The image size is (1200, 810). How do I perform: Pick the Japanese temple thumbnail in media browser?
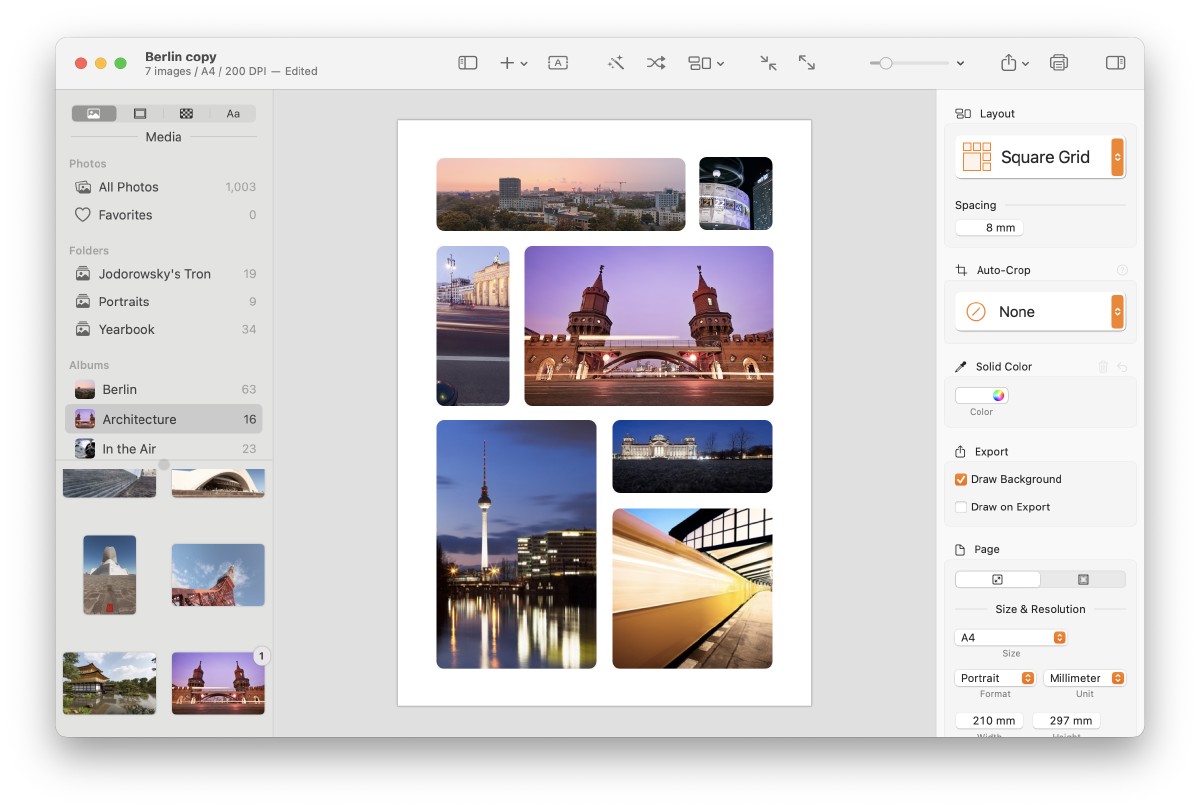pyautogui.click(x=110, y=683)
